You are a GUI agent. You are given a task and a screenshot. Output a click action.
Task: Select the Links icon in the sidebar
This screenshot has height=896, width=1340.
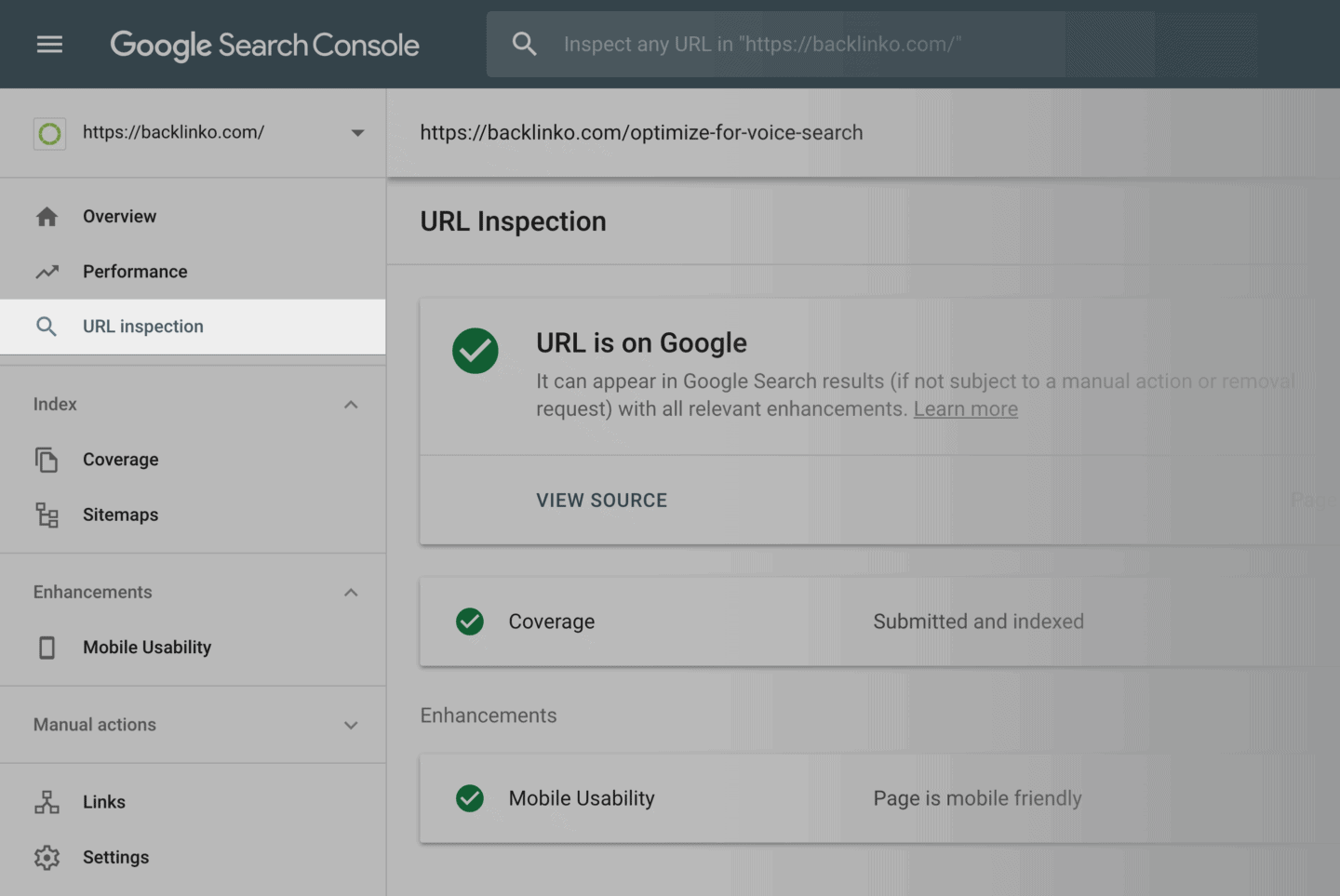[x=47, y=801]
